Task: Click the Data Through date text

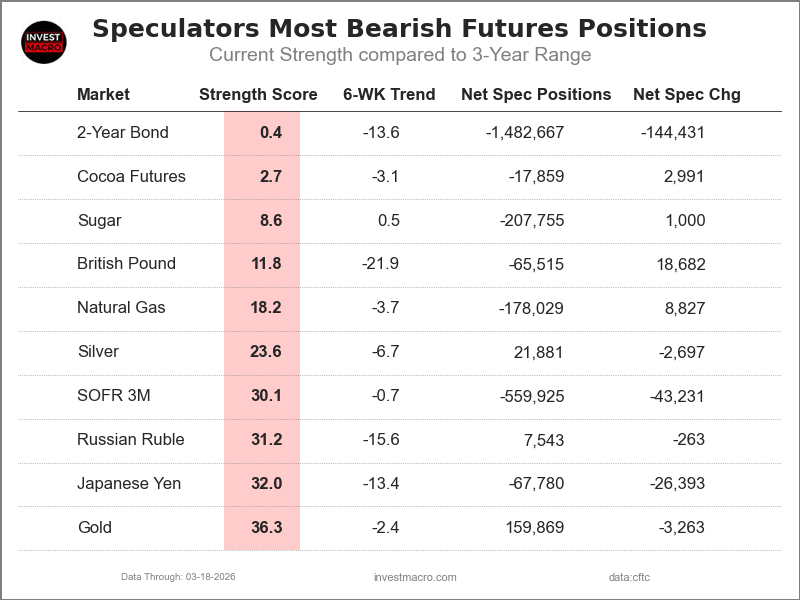Action: click(x=178, y=577)
